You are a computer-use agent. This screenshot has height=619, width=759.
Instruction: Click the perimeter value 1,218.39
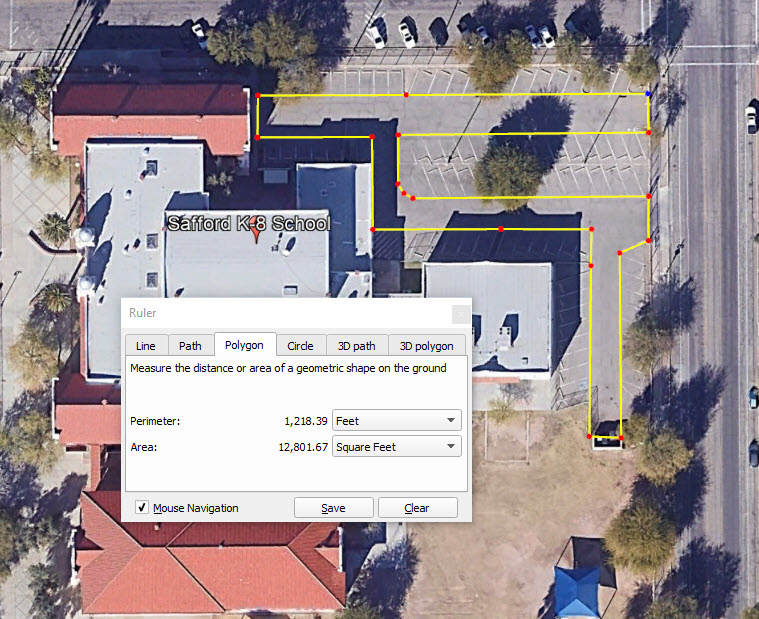306,421
